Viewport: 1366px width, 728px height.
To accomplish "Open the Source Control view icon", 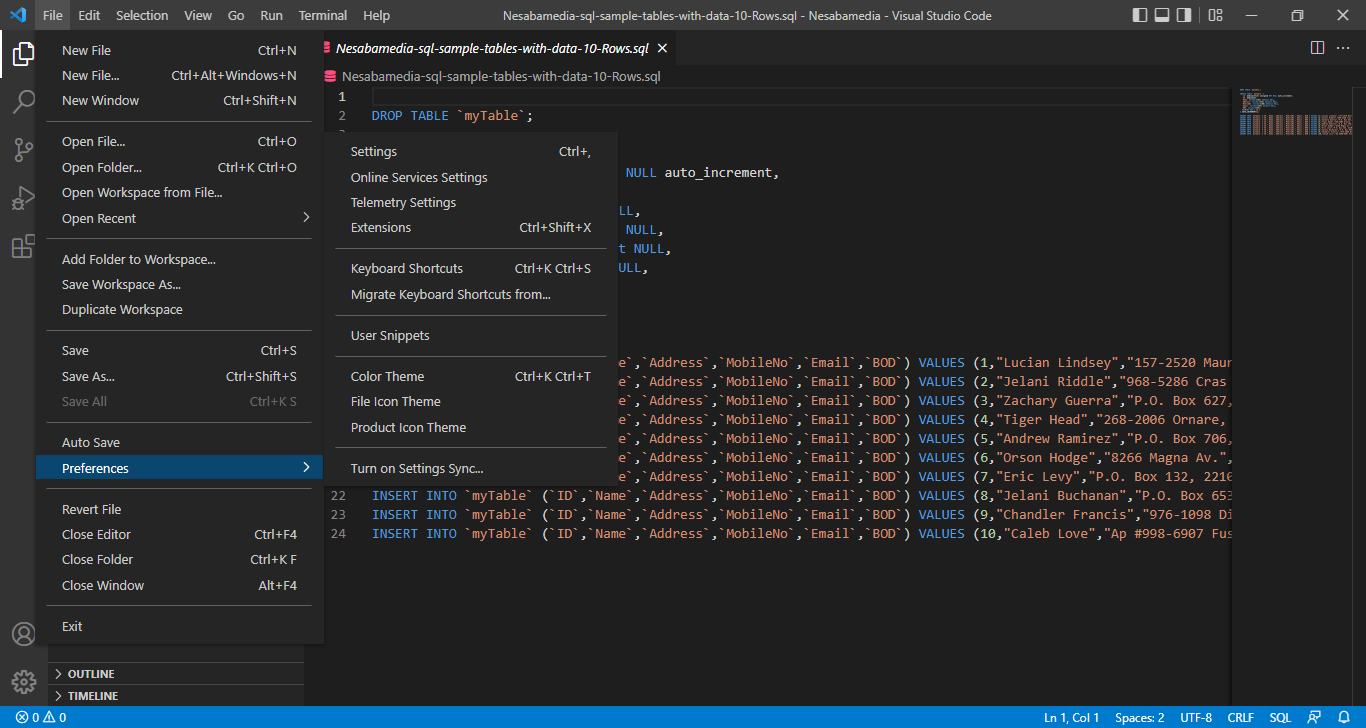I will pos(23,150).
